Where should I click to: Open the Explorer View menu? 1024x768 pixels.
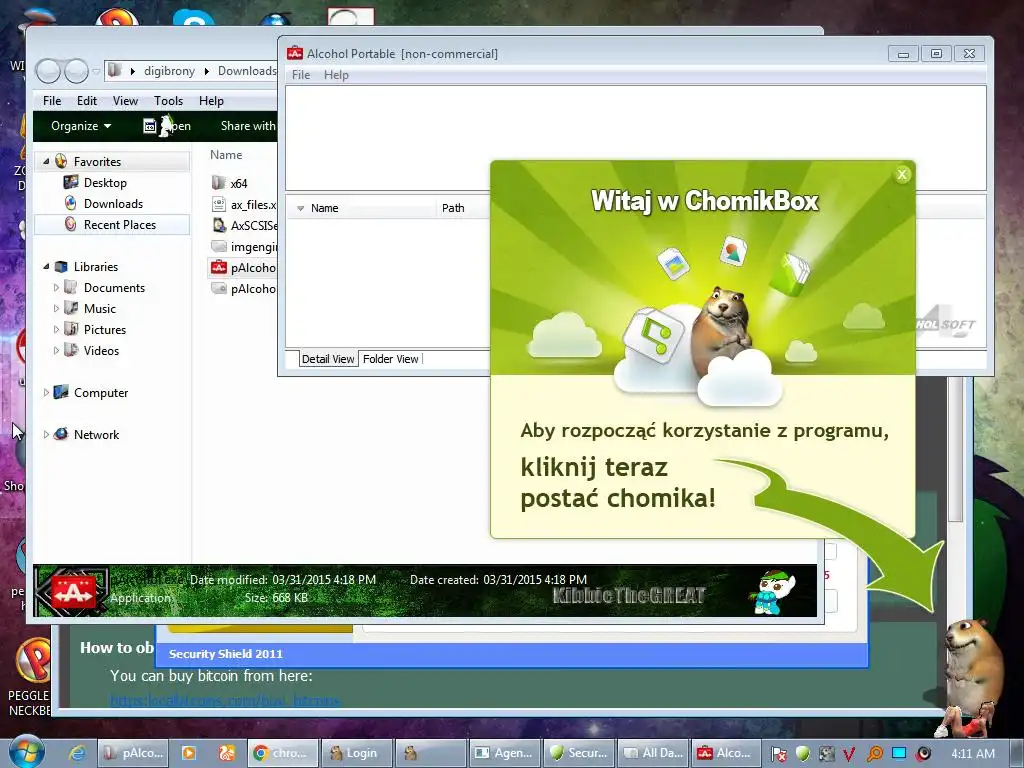pos(125,101)
